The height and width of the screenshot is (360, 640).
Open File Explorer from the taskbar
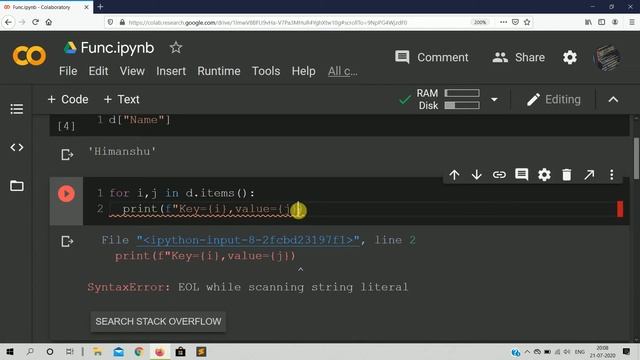click(98, 352)
